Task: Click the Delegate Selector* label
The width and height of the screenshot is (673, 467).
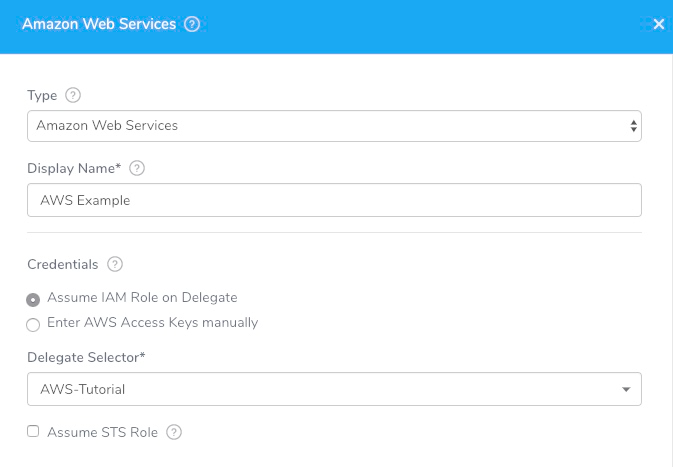Action: 86,357
